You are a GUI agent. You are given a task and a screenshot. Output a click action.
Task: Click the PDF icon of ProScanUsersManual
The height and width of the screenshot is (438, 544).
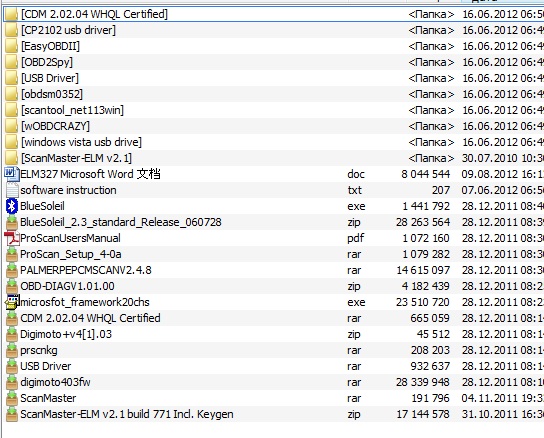click(x=12, y=238)
